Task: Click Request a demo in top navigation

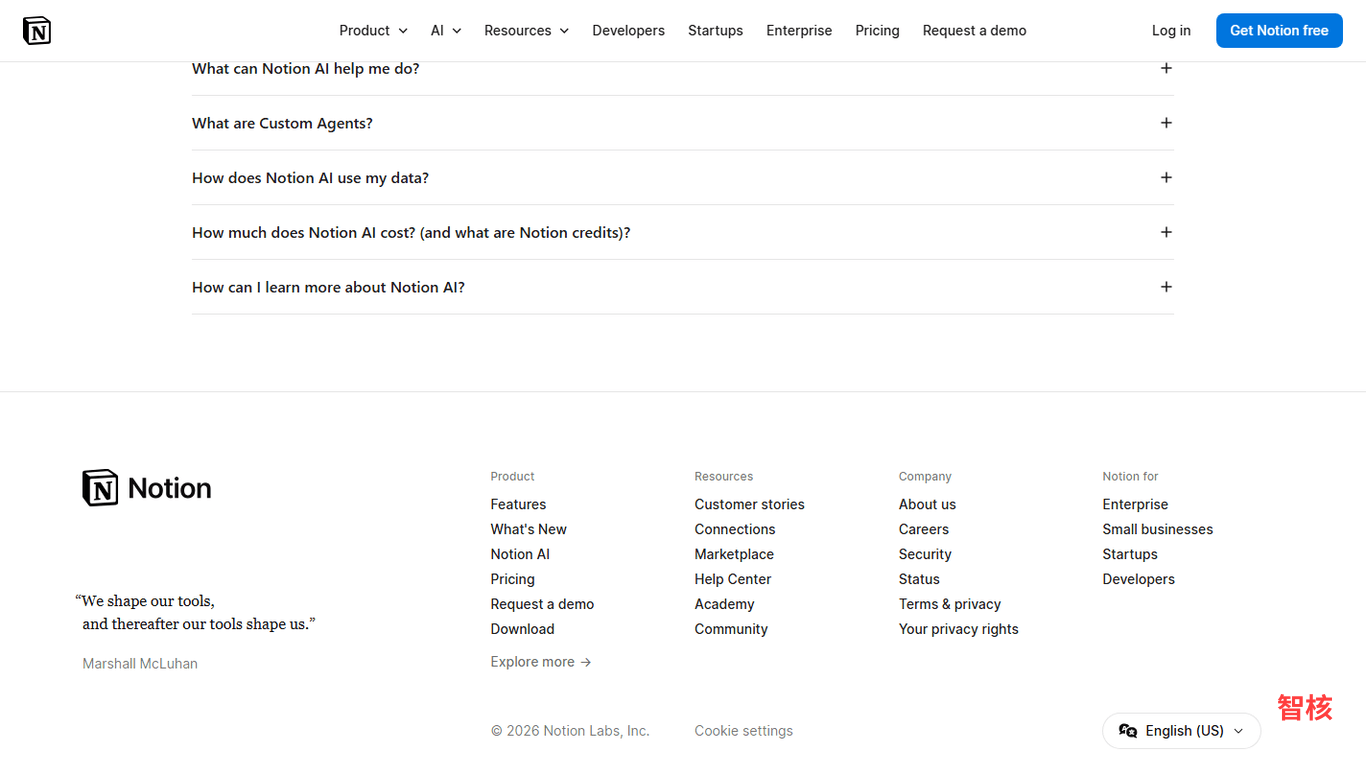Action: coord(974,31)
